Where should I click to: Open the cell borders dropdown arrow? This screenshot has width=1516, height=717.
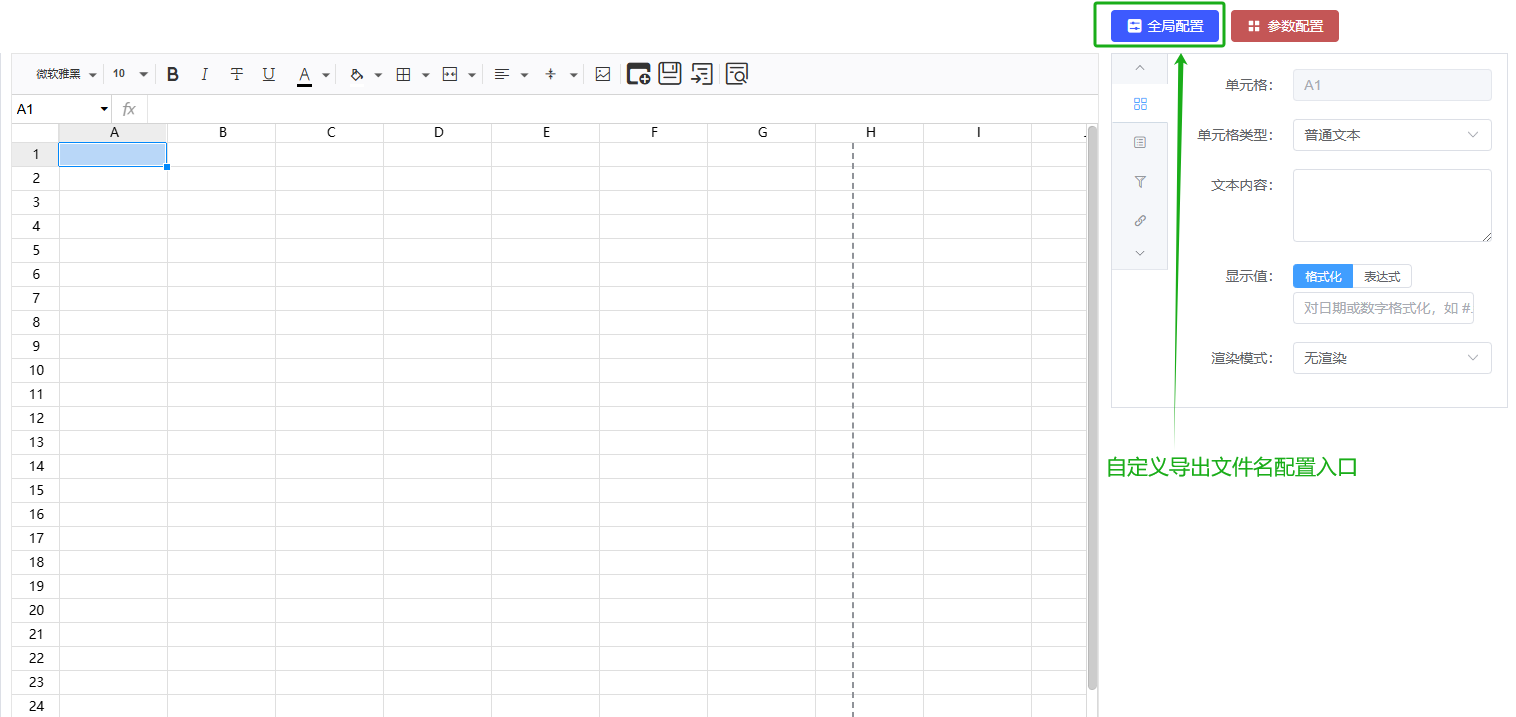tap(426, 75)
